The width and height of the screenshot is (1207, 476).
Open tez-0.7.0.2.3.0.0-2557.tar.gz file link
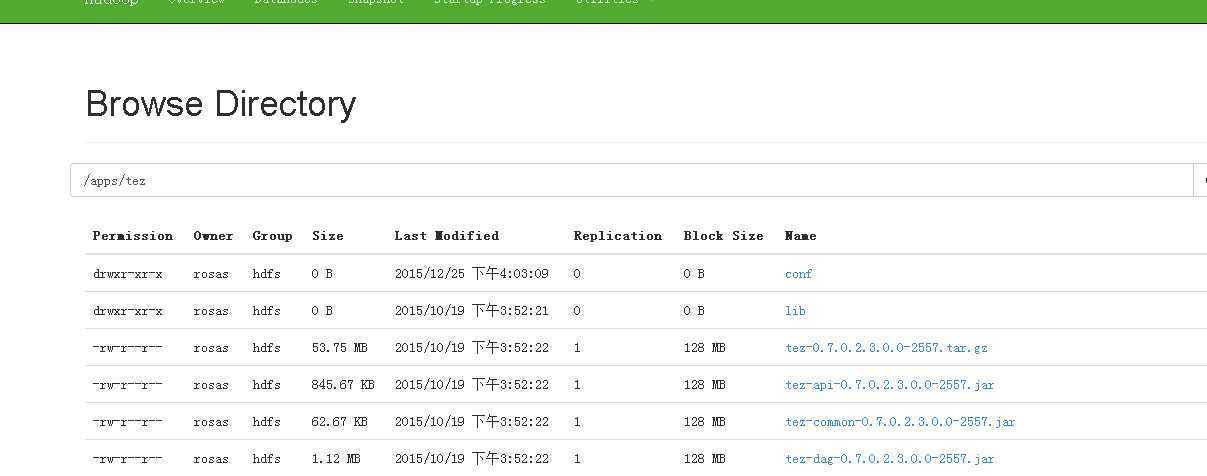coord(886,348)
